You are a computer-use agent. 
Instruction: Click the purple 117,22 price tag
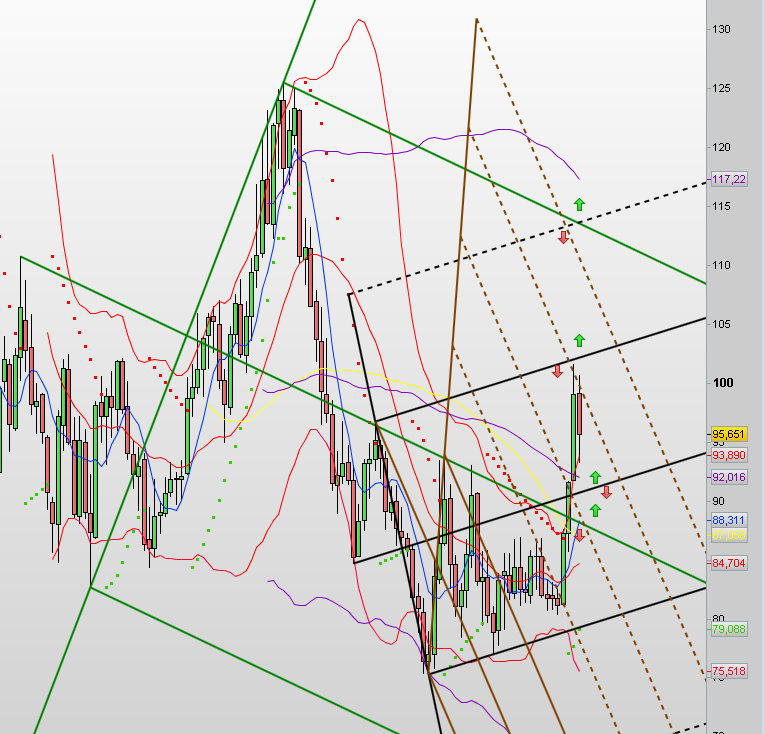coord(729,179)
